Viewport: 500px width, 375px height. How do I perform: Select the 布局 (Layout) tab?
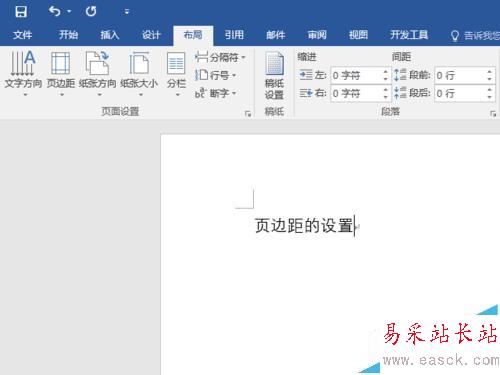tap(193, 35)
